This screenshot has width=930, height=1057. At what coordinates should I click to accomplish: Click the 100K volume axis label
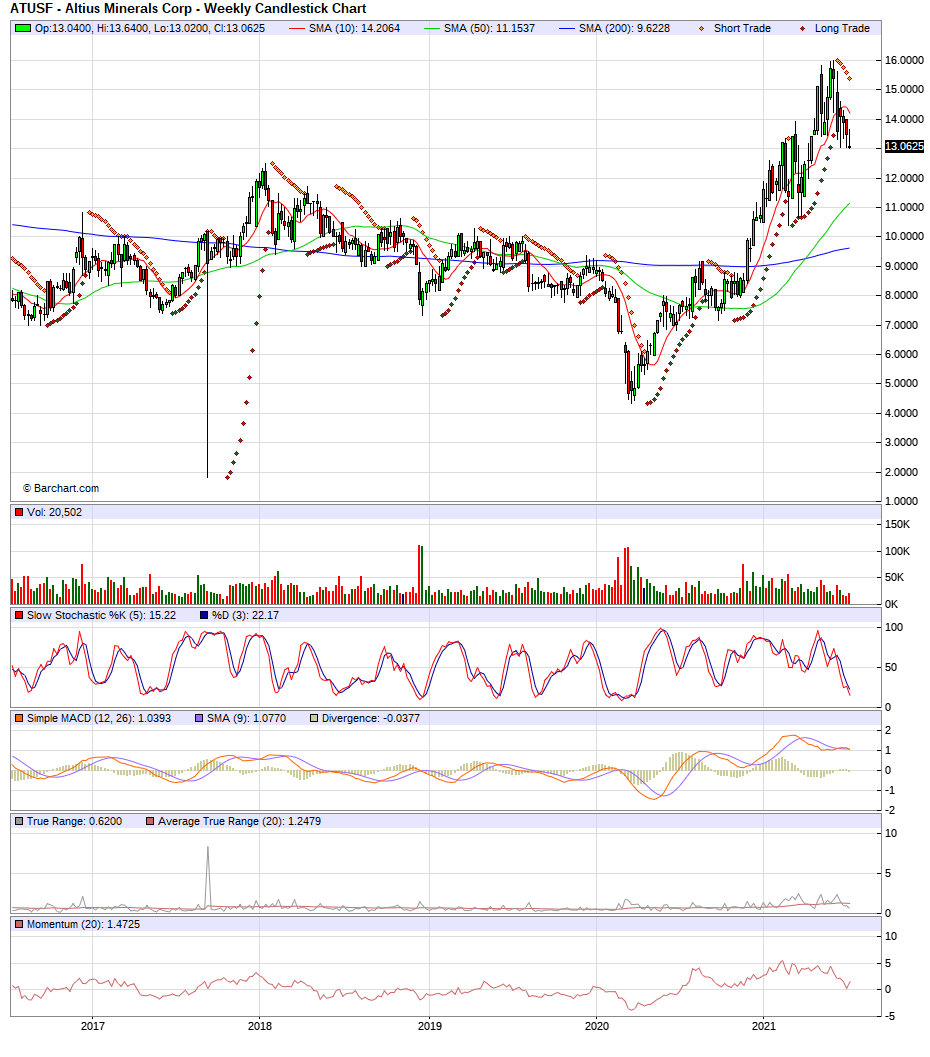click(x=897, y=551)
